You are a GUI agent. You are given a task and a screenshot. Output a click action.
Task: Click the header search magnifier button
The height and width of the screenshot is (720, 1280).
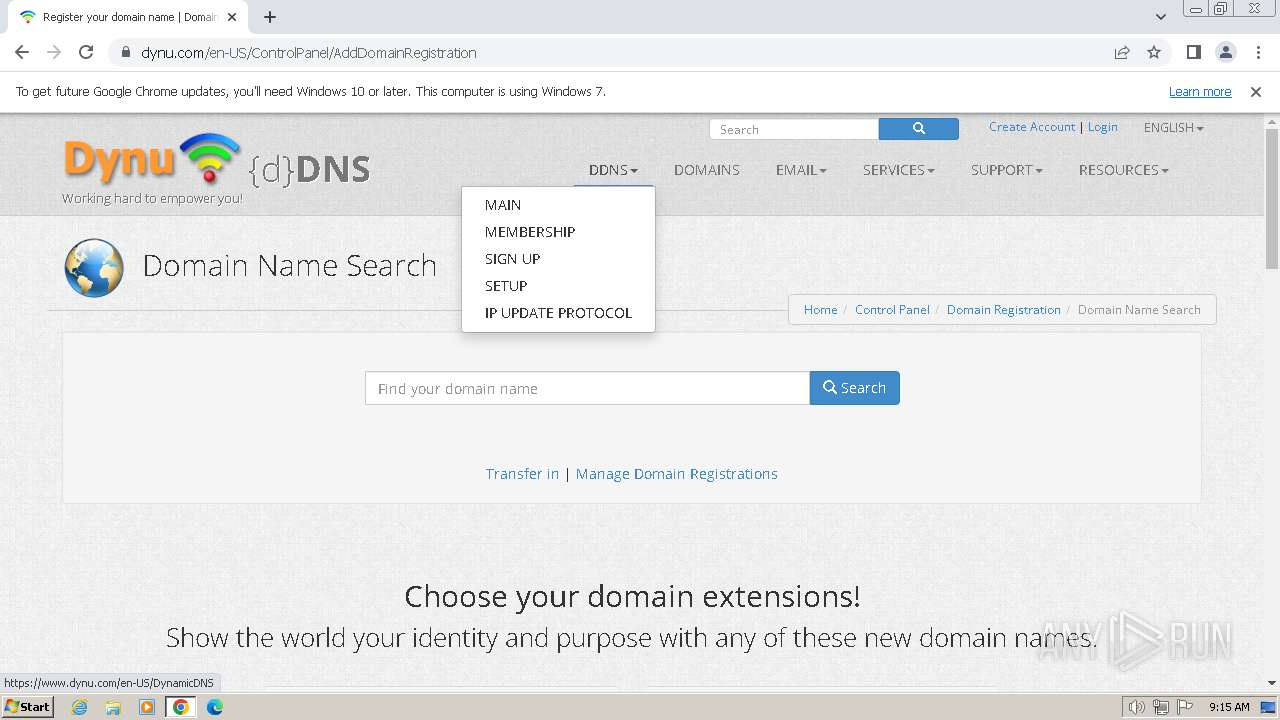pos(918,129)
